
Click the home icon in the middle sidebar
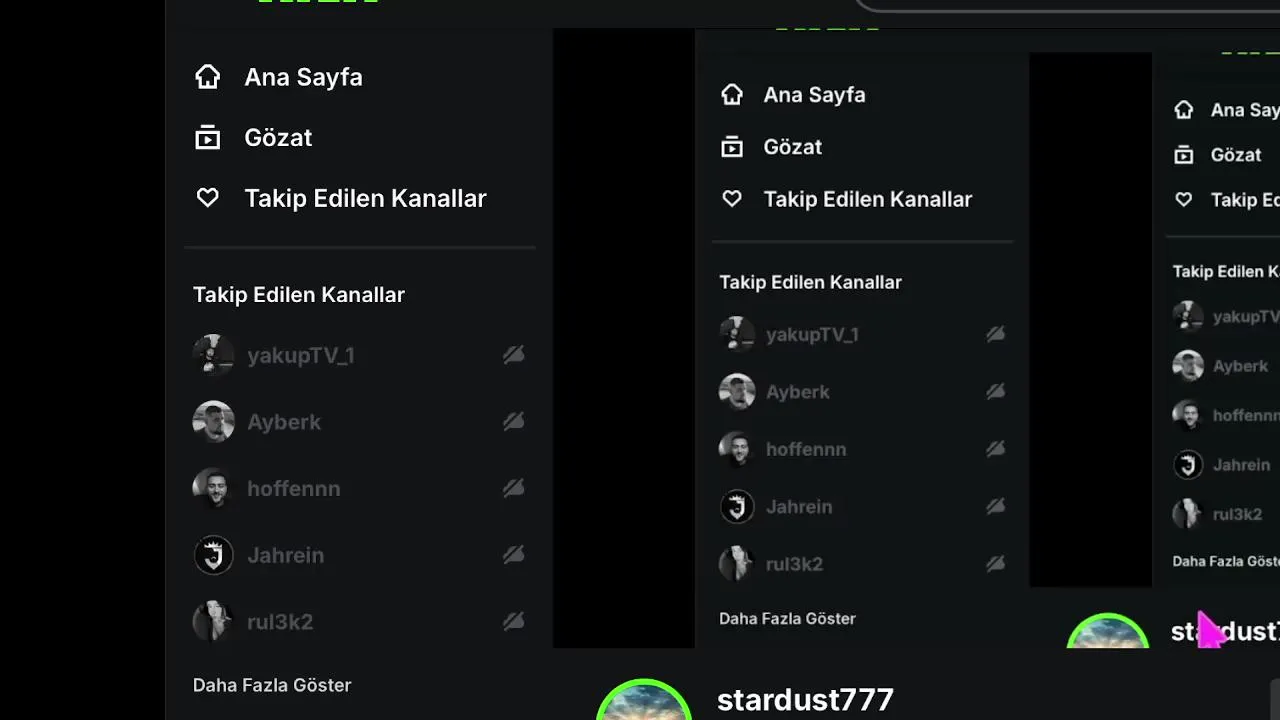pyautogui.click(x=732, y=95)
